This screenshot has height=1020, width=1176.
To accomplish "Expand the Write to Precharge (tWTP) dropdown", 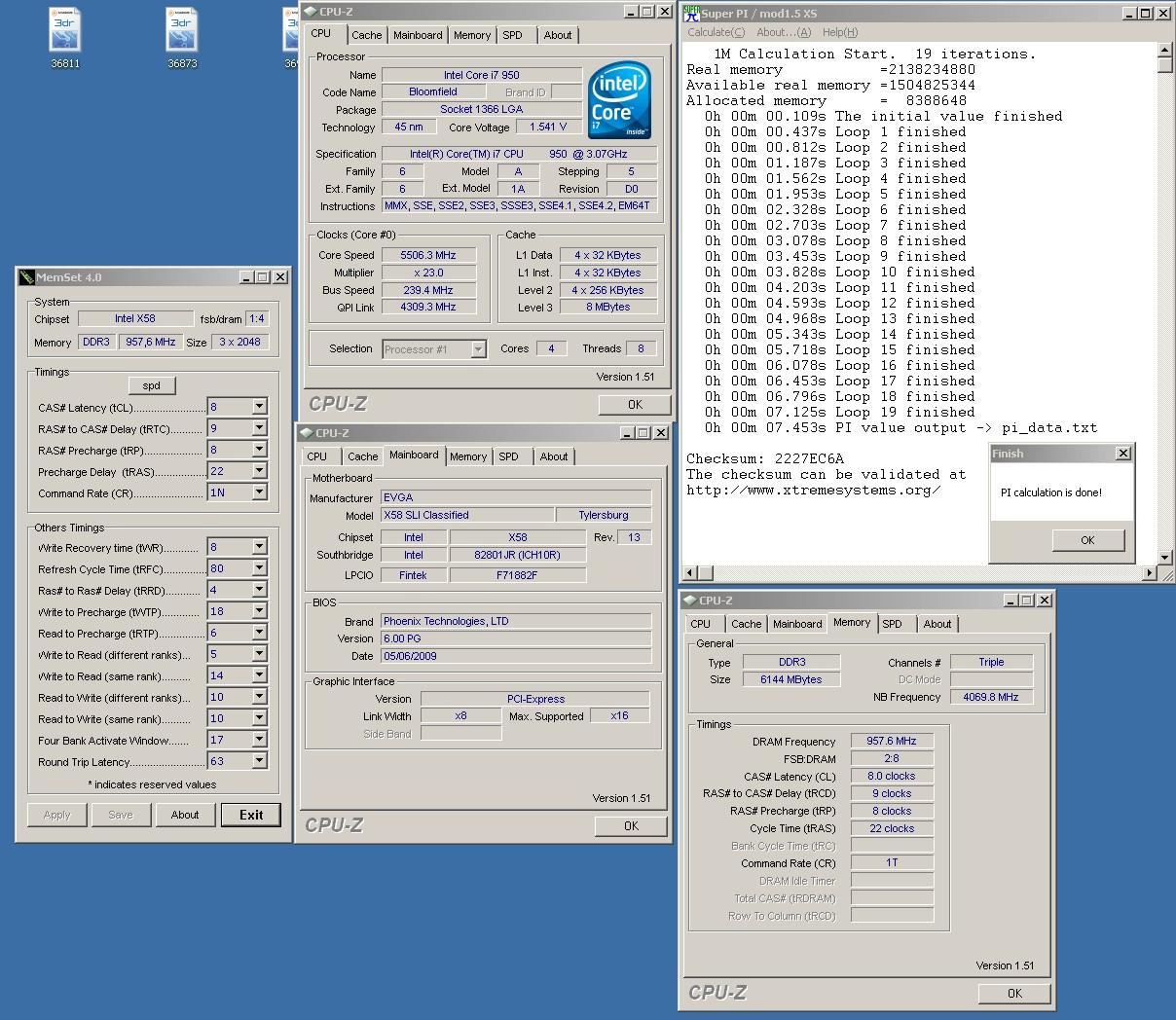I will point(260,611).
